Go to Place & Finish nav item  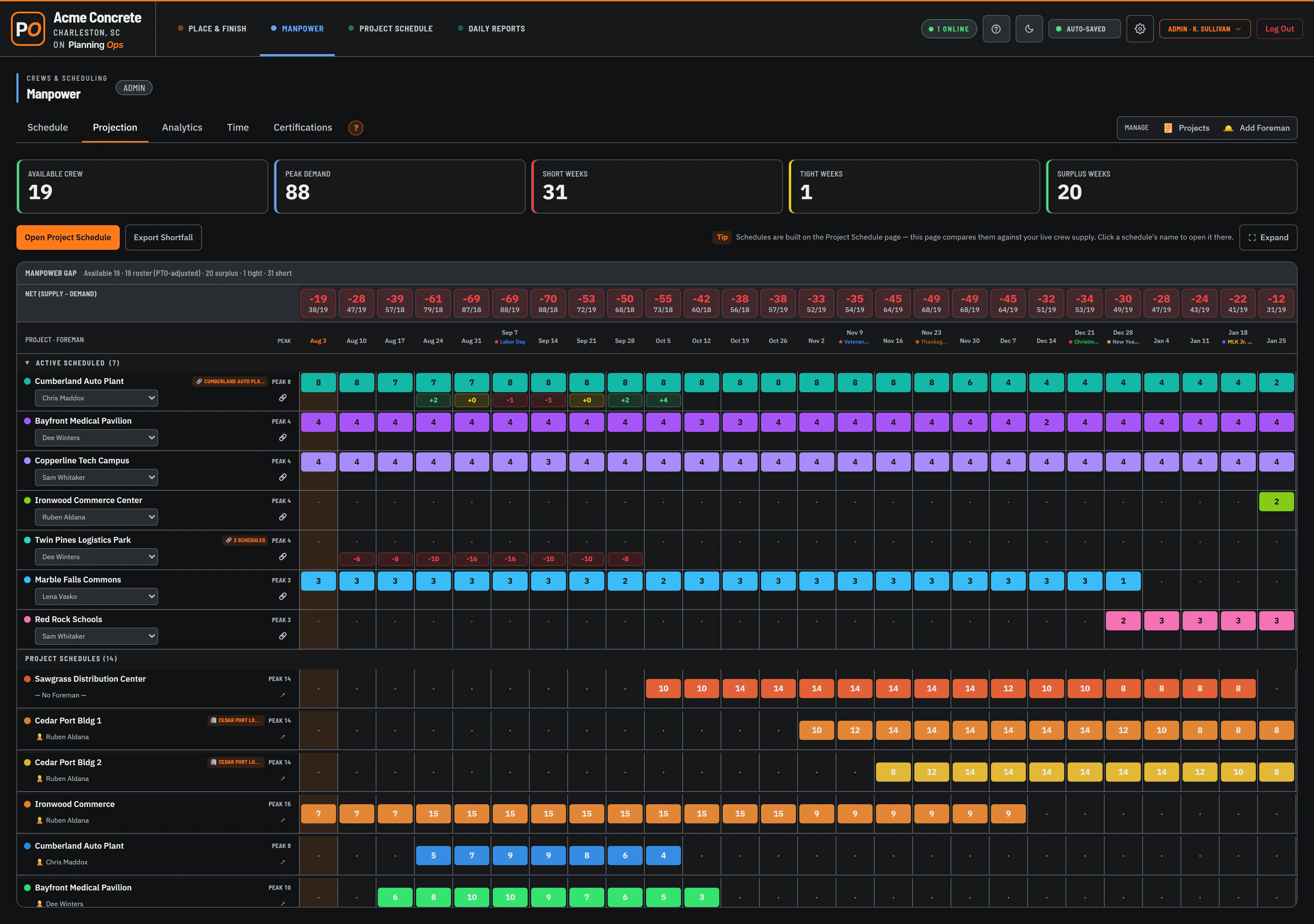(212, 29)
